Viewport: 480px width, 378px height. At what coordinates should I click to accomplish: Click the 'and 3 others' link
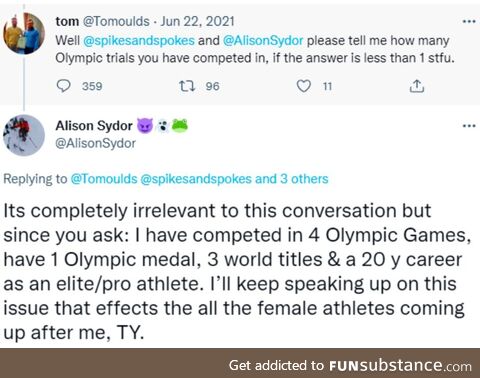pyautogui.click(x=292, y=179)
